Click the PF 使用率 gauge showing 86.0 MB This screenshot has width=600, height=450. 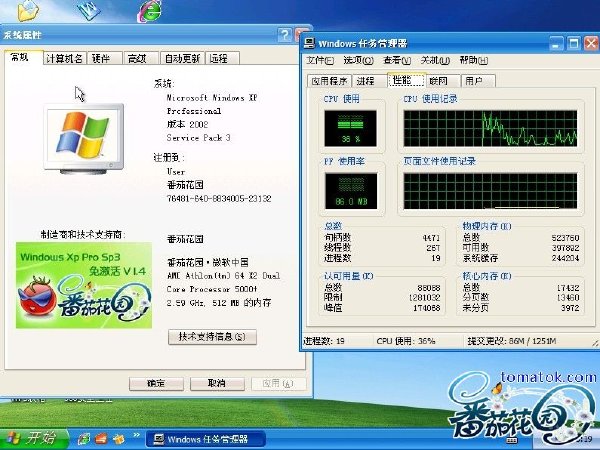(351, 191)
